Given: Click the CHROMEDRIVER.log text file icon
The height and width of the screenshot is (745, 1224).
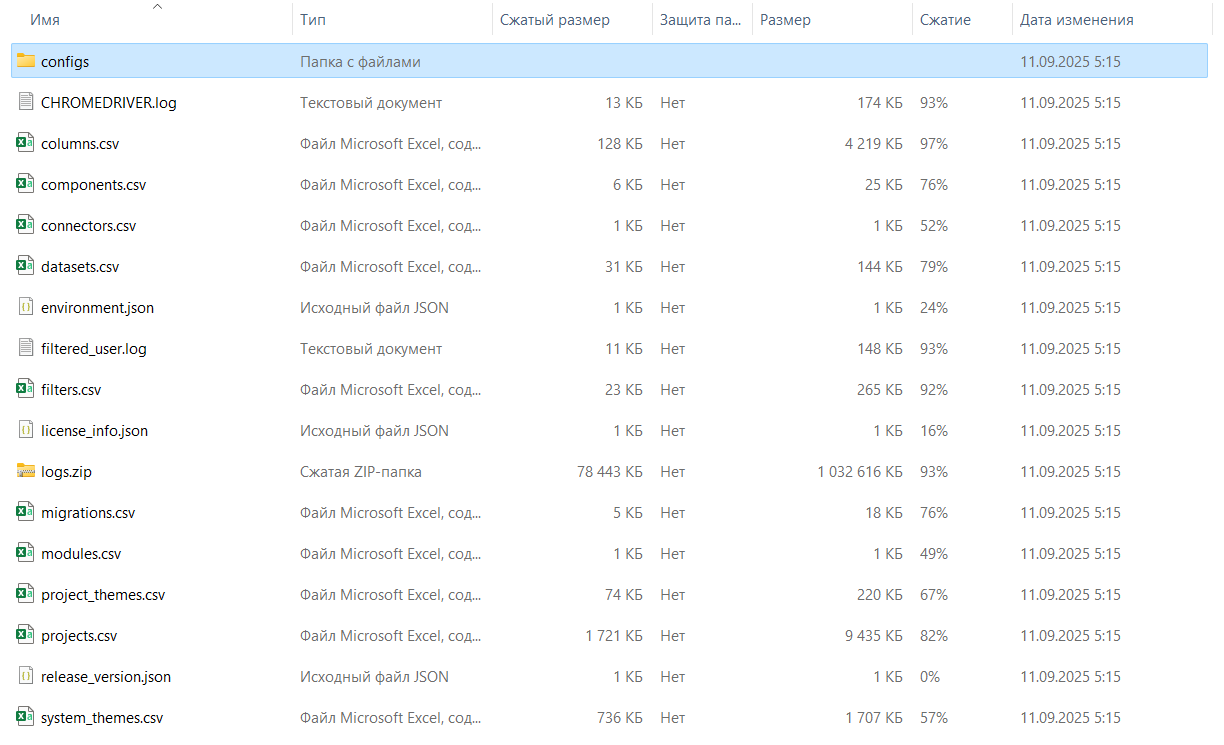Looking at the screenshot, I should [x=26, y=102].
